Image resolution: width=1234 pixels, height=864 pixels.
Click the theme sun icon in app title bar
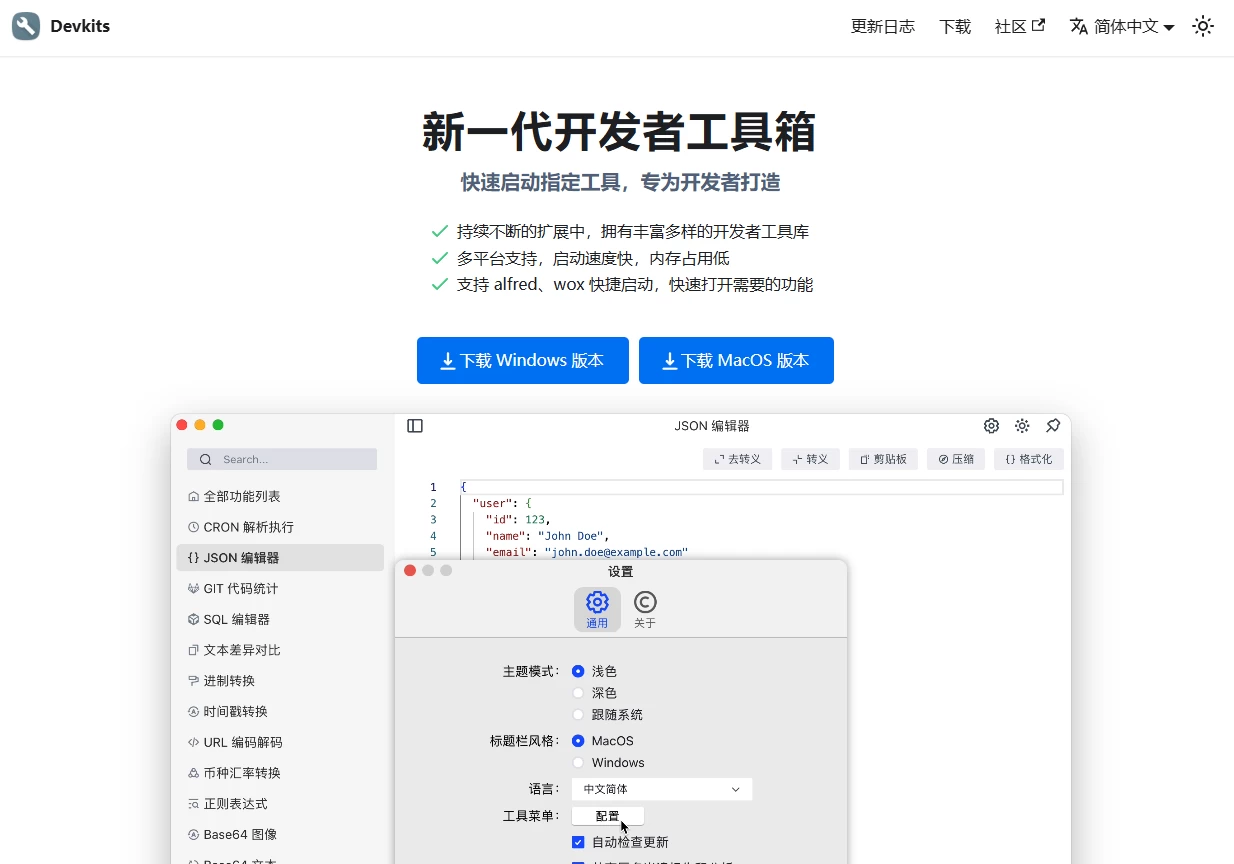pyautogui.click(x=1022, y=426)
